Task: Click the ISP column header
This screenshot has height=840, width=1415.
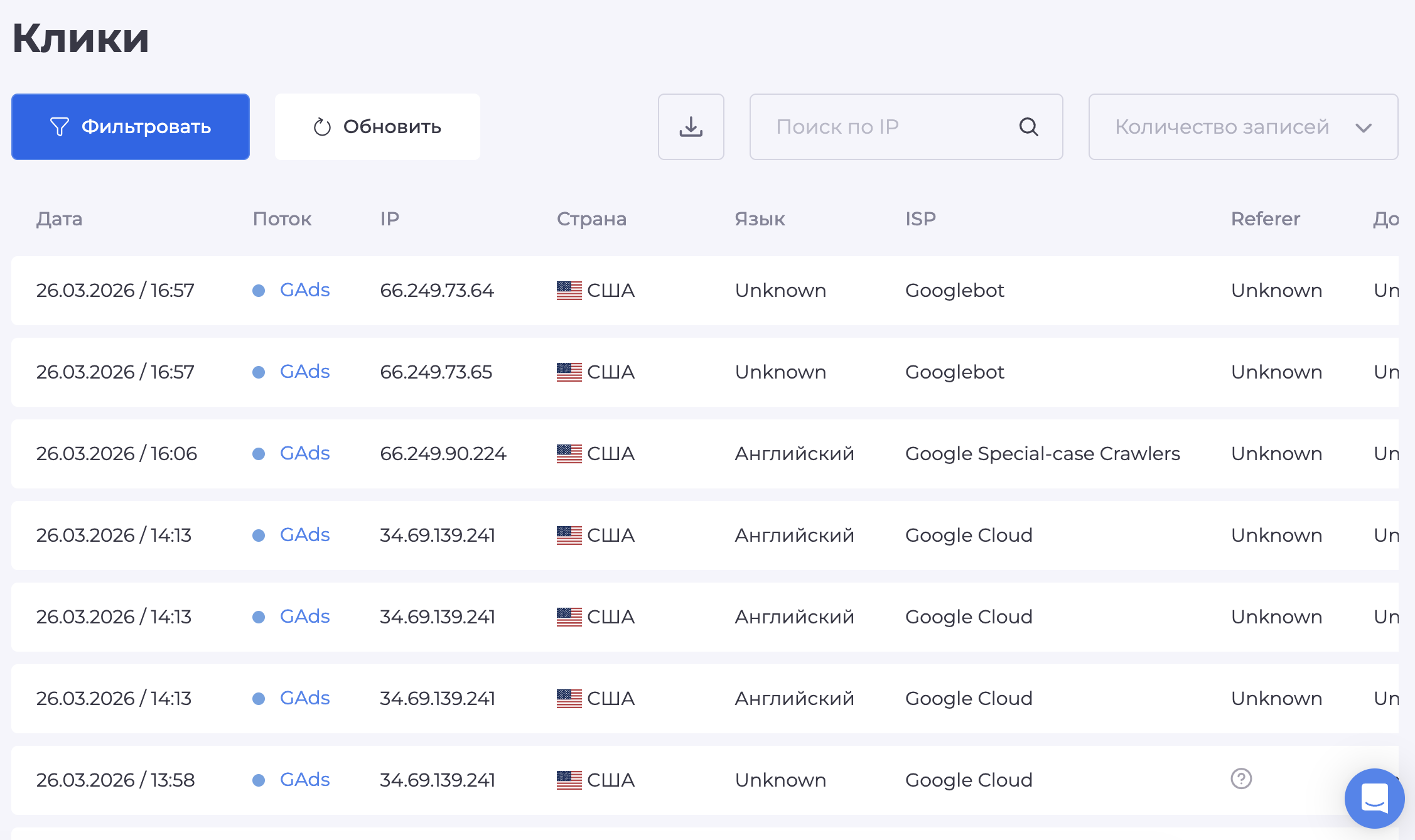Action: [x=920, y=218]
